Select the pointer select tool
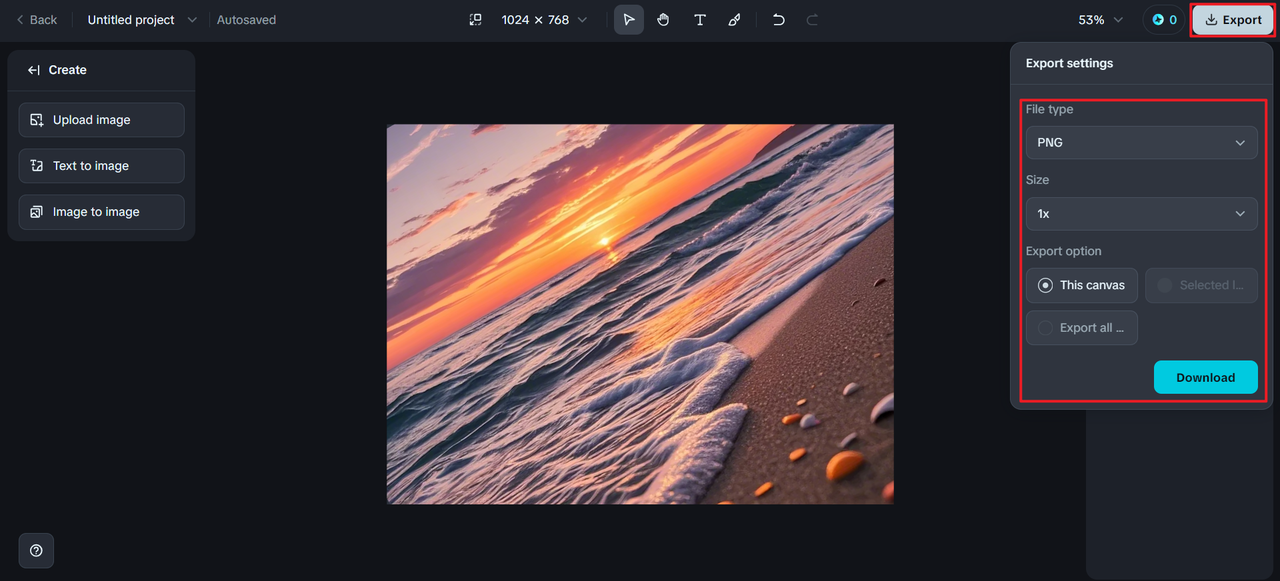The width and height of the screenshot is (1280, 581). pyautogui.click(x=629, y=20)
